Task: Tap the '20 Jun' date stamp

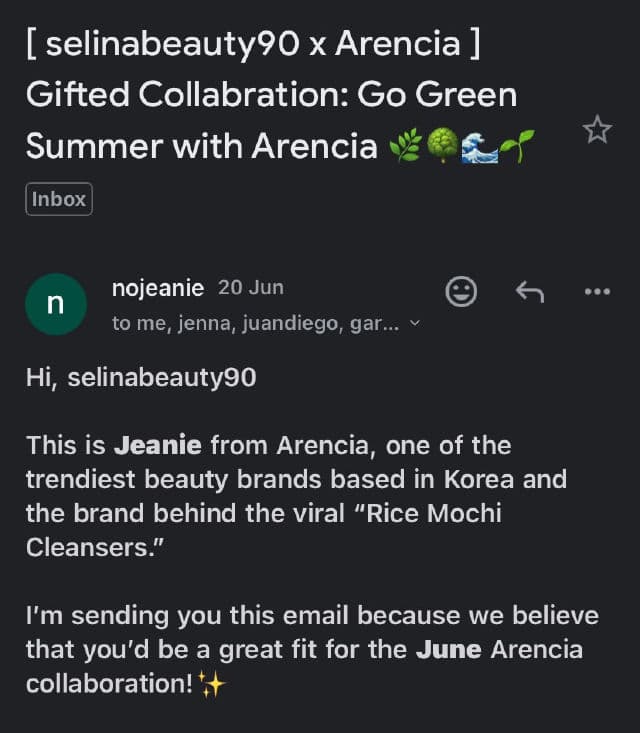Action: click(251, 288)
